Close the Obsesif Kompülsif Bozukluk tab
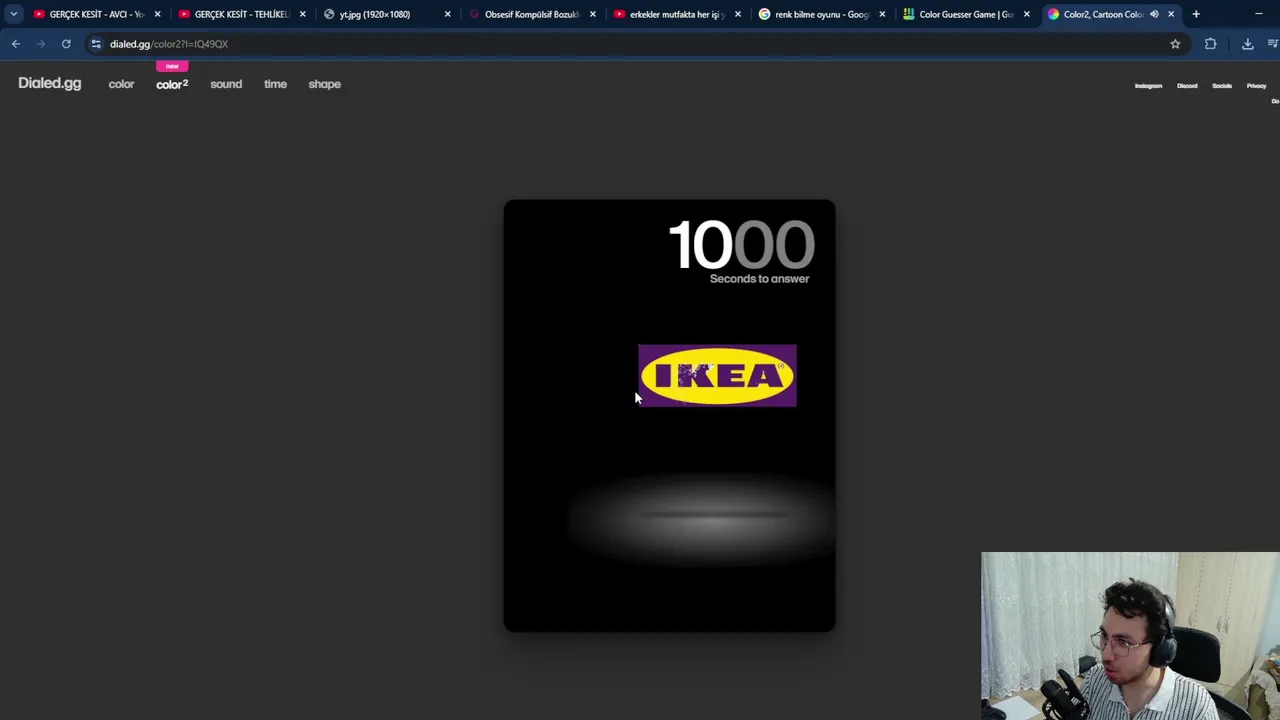This screenshot has height=720, width=1280. [592, 14]
